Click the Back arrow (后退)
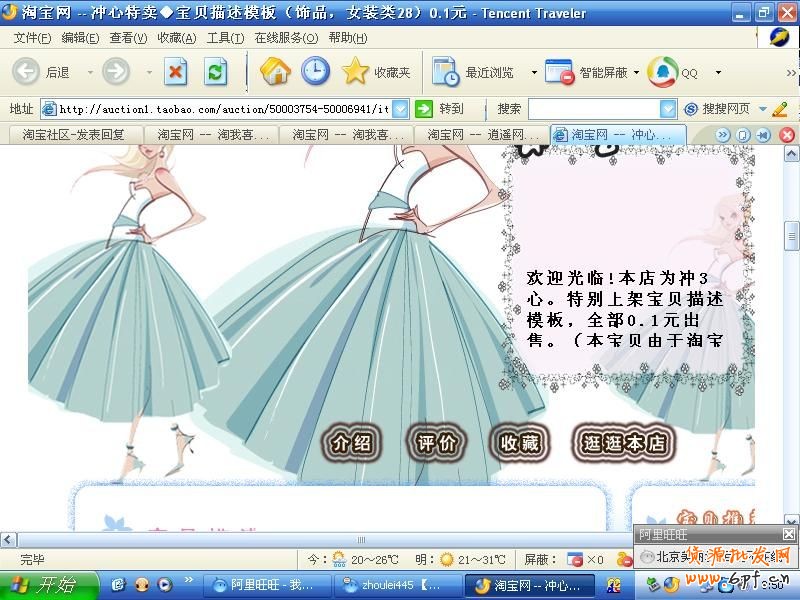Screen dimensions: 800x600 click(x=27, y=71)
